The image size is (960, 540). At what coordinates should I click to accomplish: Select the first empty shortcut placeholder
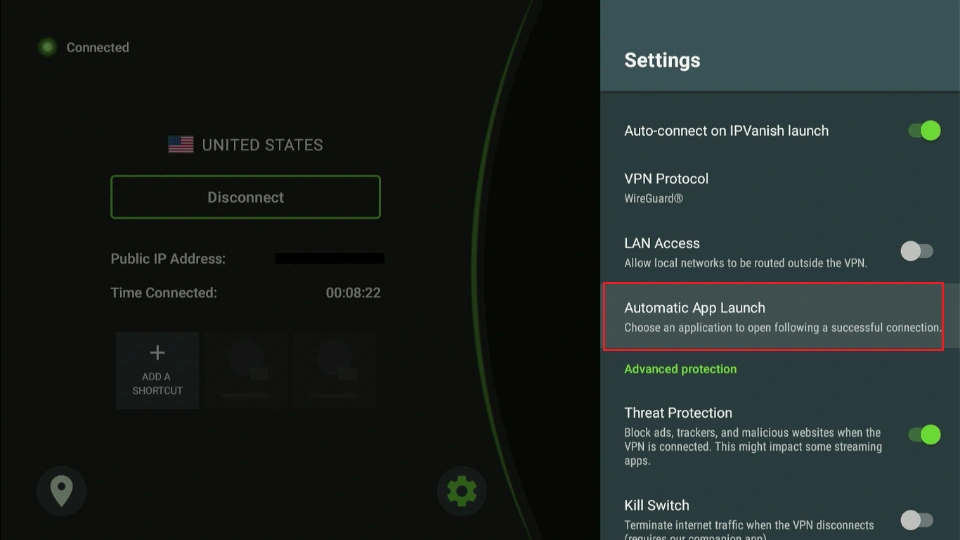(x=245, y=370)
